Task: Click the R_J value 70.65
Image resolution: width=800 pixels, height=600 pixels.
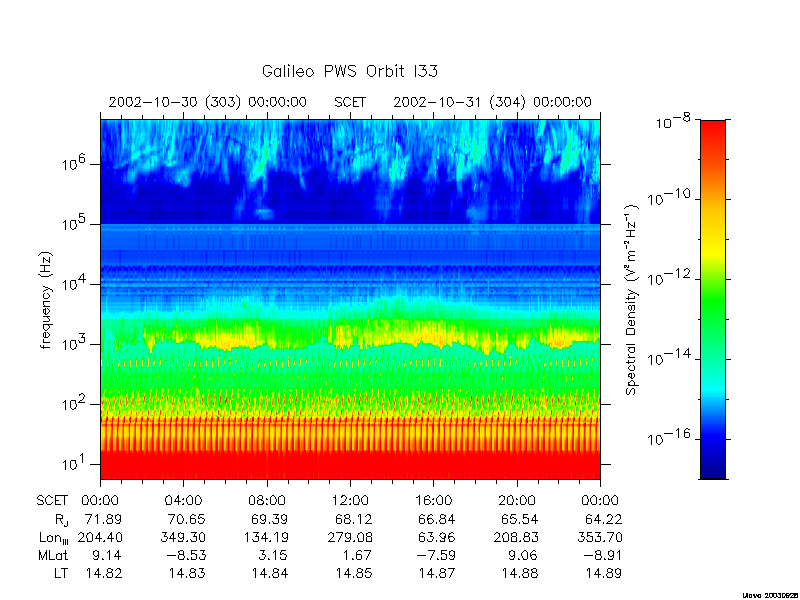Action: click(186, 519)
